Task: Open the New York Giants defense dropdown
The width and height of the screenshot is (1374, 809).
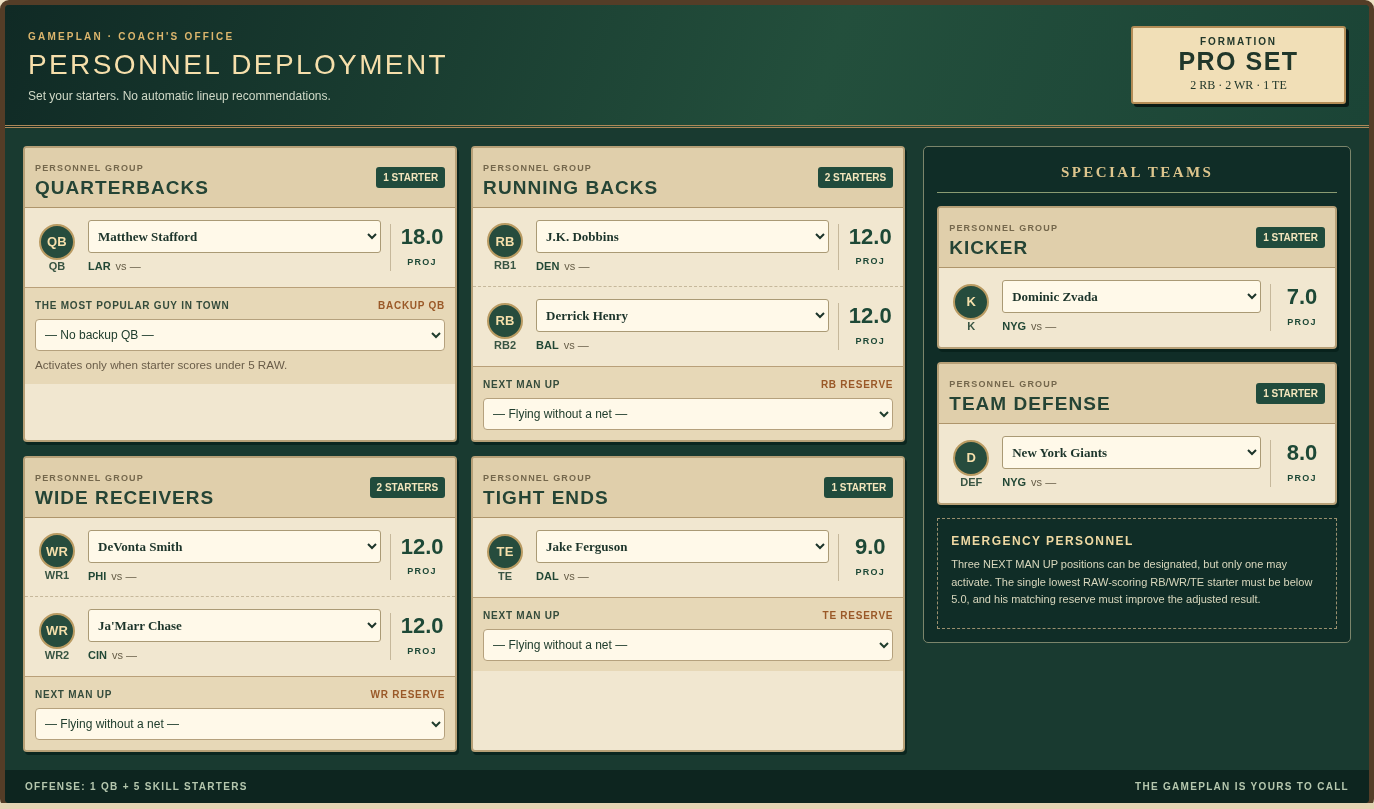Action: [1131, 453]
